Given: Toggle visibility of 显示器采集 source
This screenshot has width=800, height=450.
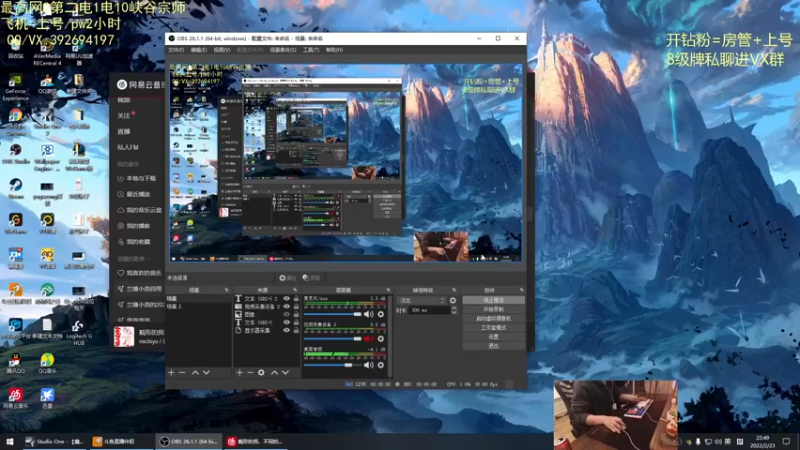Looking at the screenshot, I should coord(286,331).
